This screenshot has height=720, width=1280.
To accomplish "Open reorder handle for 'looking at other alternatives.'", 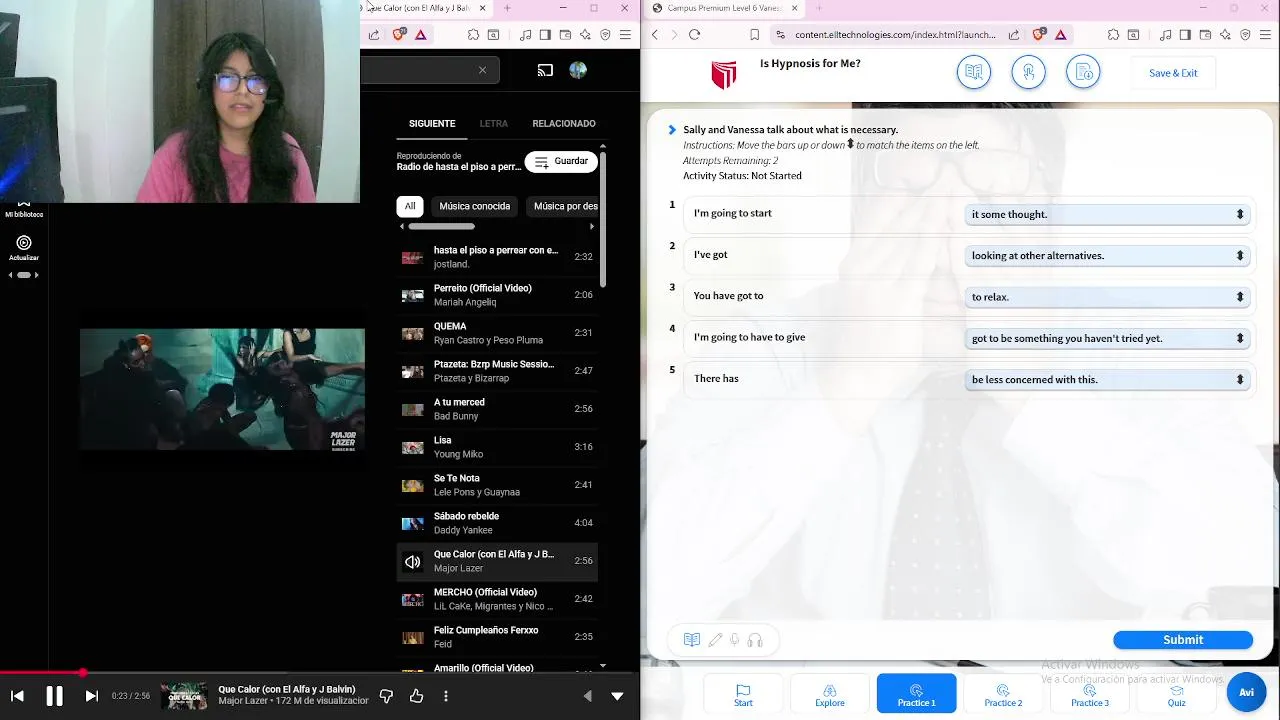I will 1240,255.
